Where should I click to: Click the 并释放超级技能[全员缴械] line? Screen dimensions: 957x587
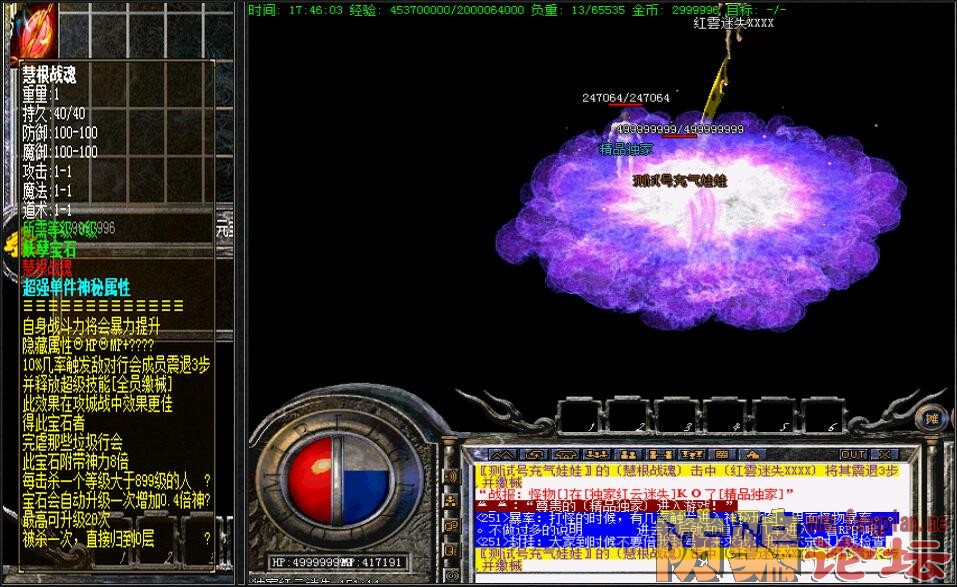coord(98,384)
